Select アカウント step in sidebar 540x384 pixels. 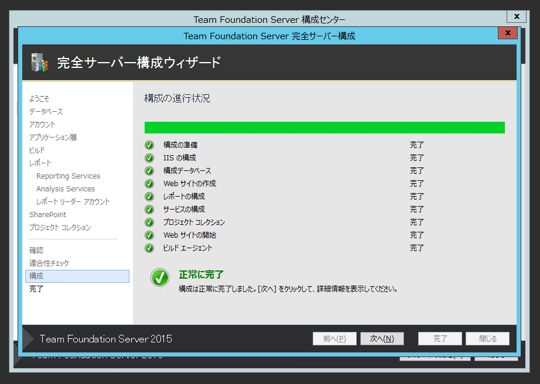(x=42, y=124)
